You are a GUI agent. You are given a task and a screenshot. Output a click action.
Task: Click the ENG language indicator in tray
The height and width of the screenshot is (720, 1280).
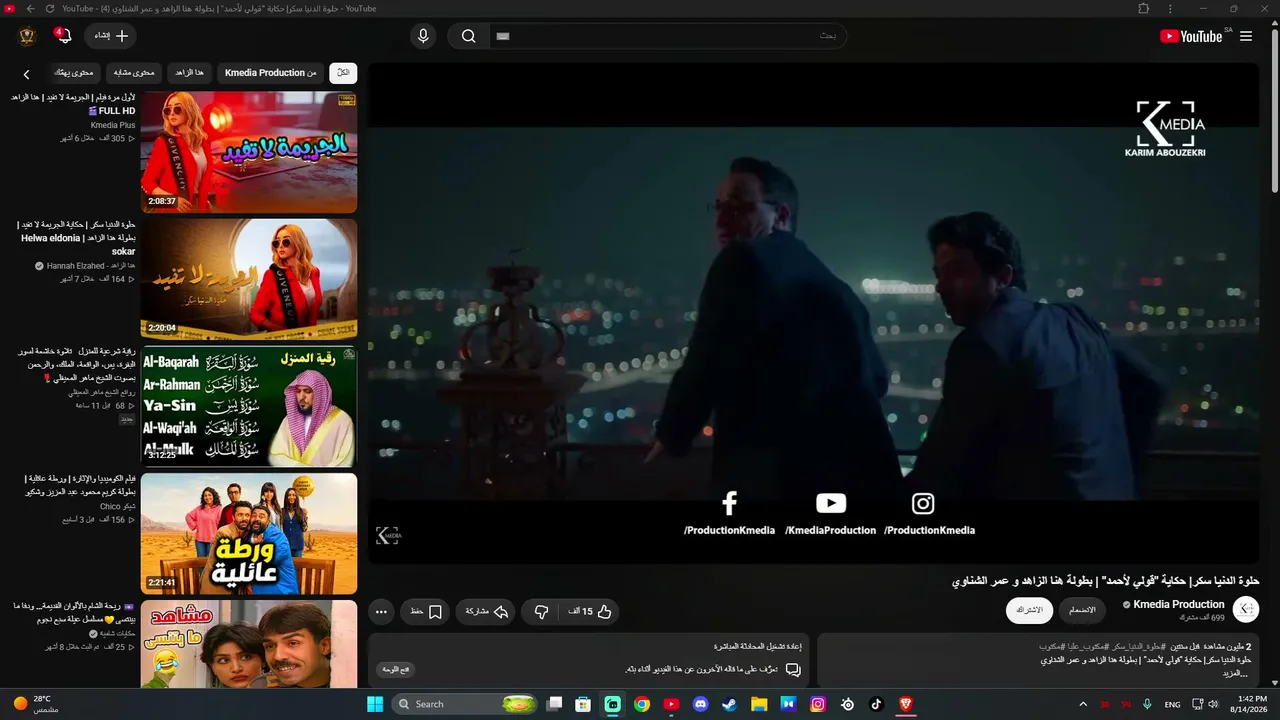point(1172,705)
